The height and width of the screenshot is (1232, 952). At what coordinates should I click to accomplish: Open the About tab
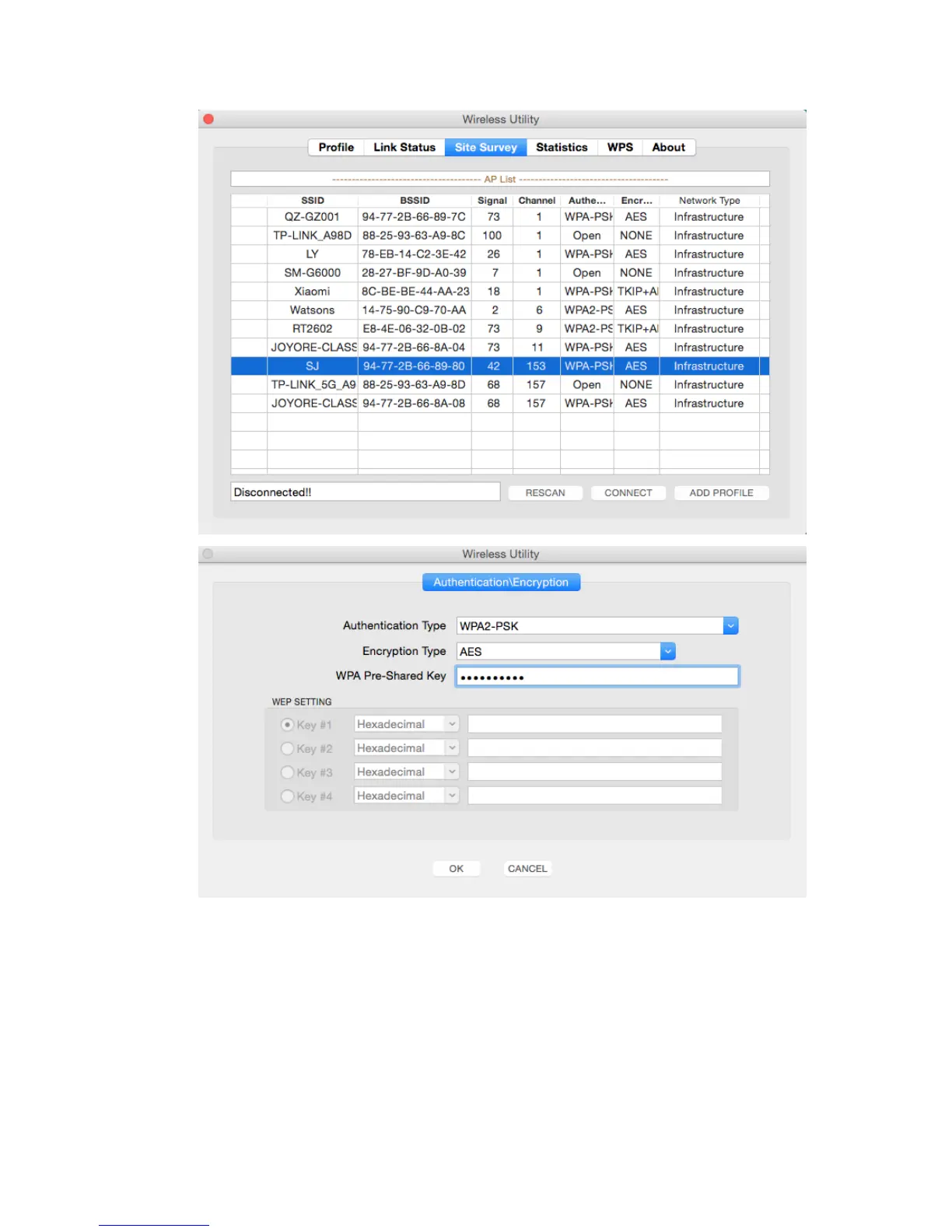click(669, 147)
